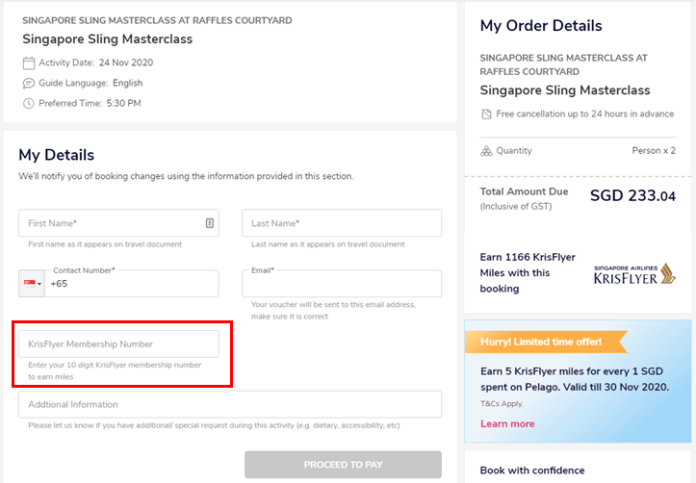Open the Learn more link
Image resolution: width=696 pixels, height=483 pixels.
click(507, 424)
